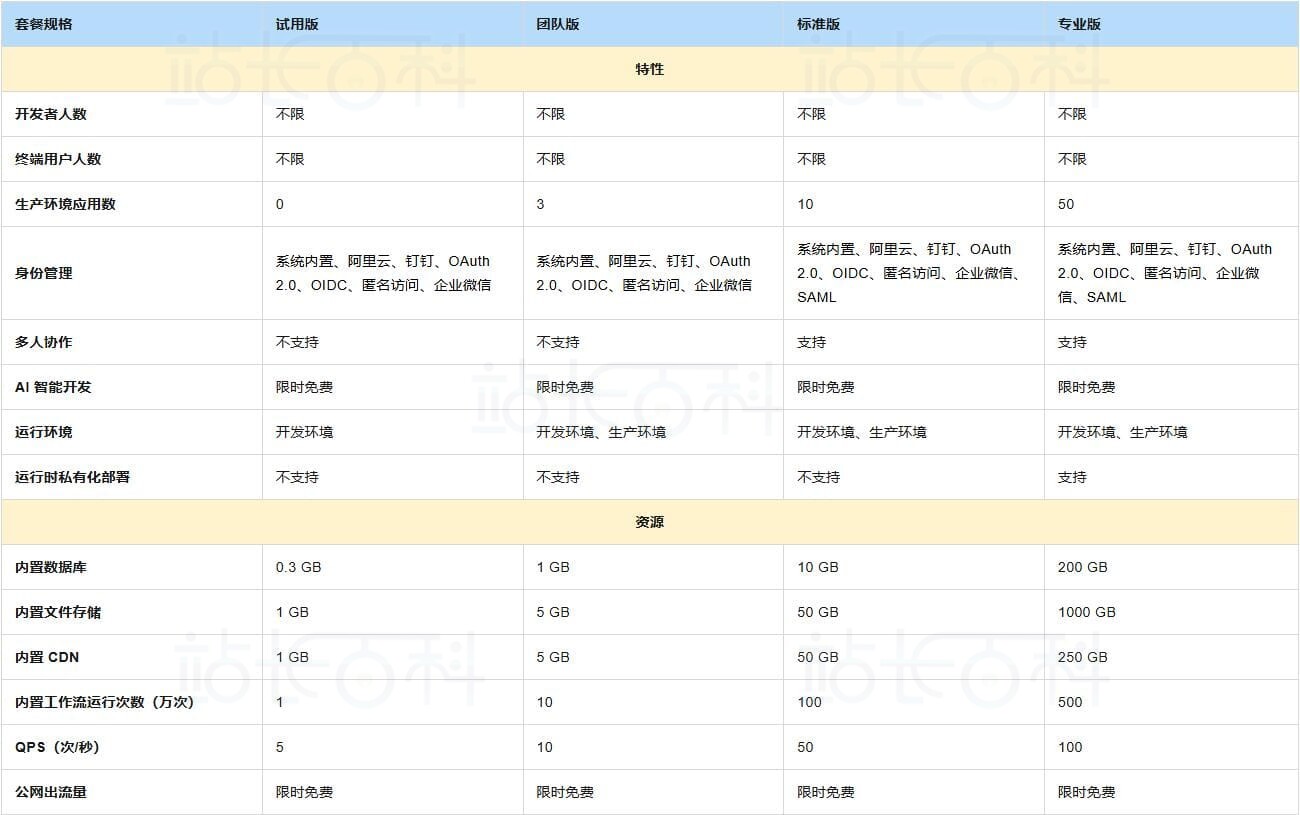Click 不支持 for 试用版 运行时私有化部署
Image resolution: width=1300 pixels, height=815 pixels.
tap(294, 477)
